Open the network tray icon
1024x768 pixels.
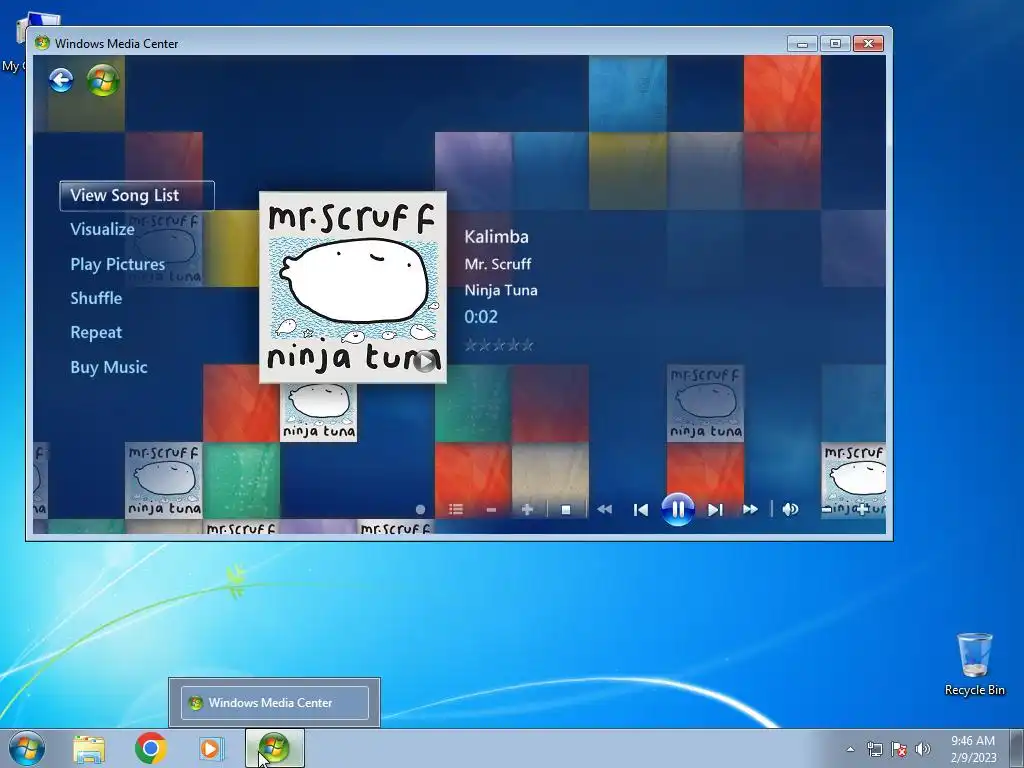click(874, 749)
